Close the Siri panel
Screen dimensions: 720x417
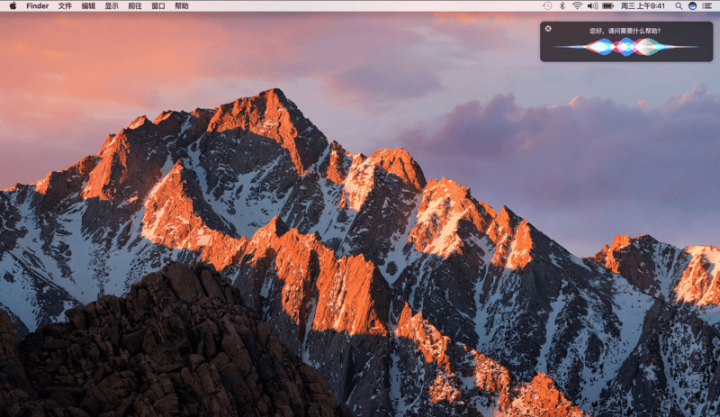[548, 28]
